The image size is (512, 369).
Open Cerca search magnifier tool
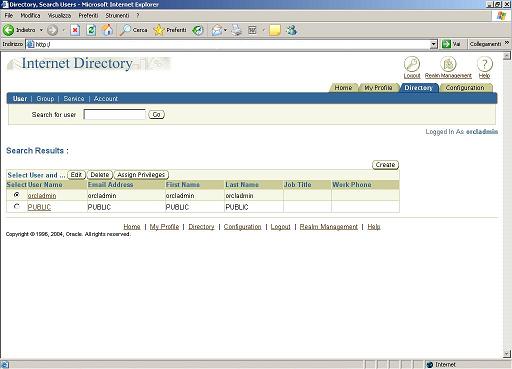pyautogui.click(x=134, y=30)
